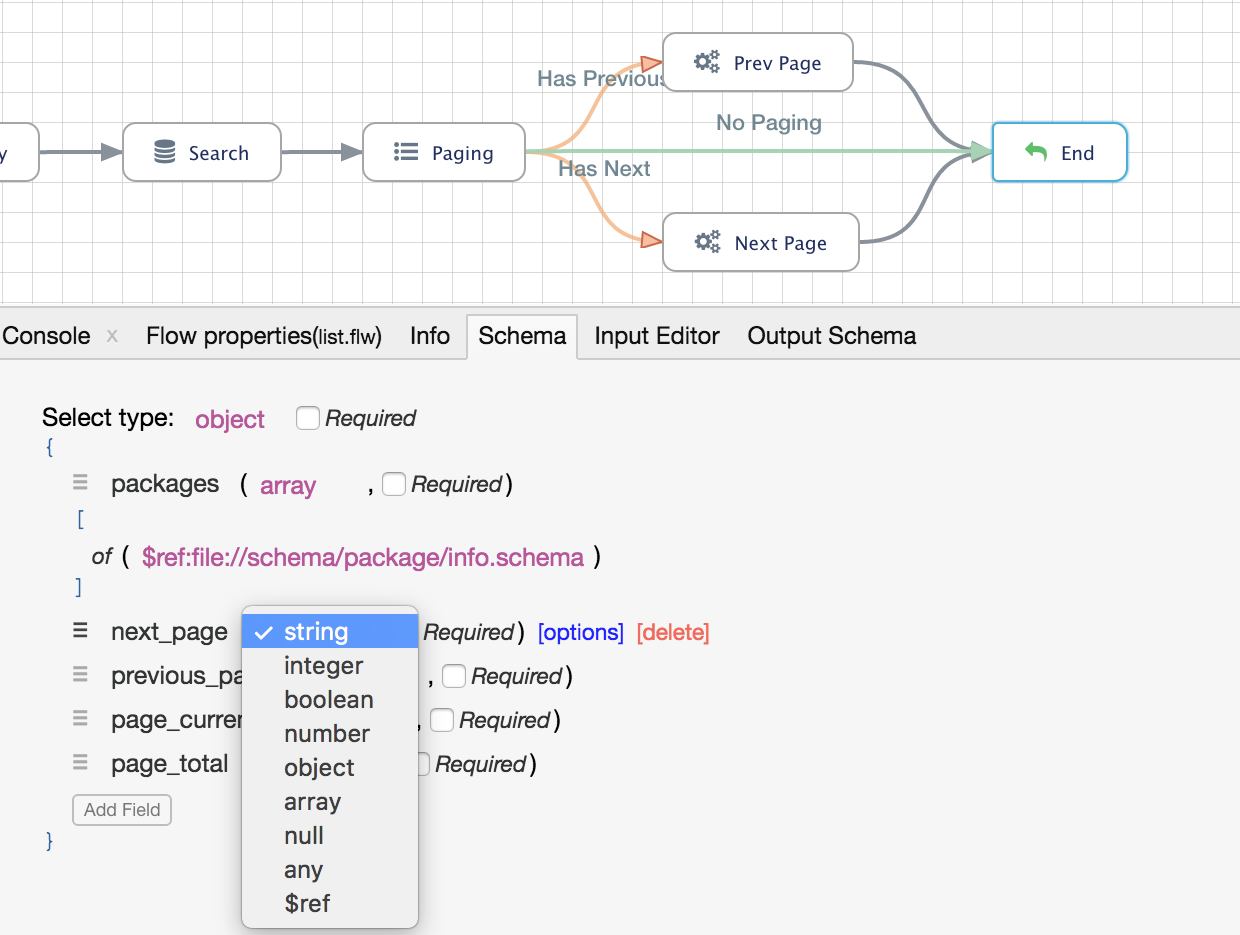The height and width of the screenshot is (935, 1240).
Task: Click the Has Next connection label
Action: [x=604, y=169]
